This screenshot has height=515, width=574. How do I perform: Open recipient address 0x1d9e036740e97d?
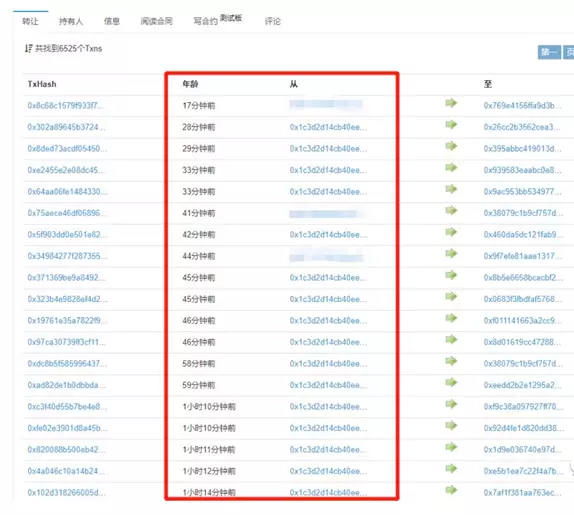(523, 449)
